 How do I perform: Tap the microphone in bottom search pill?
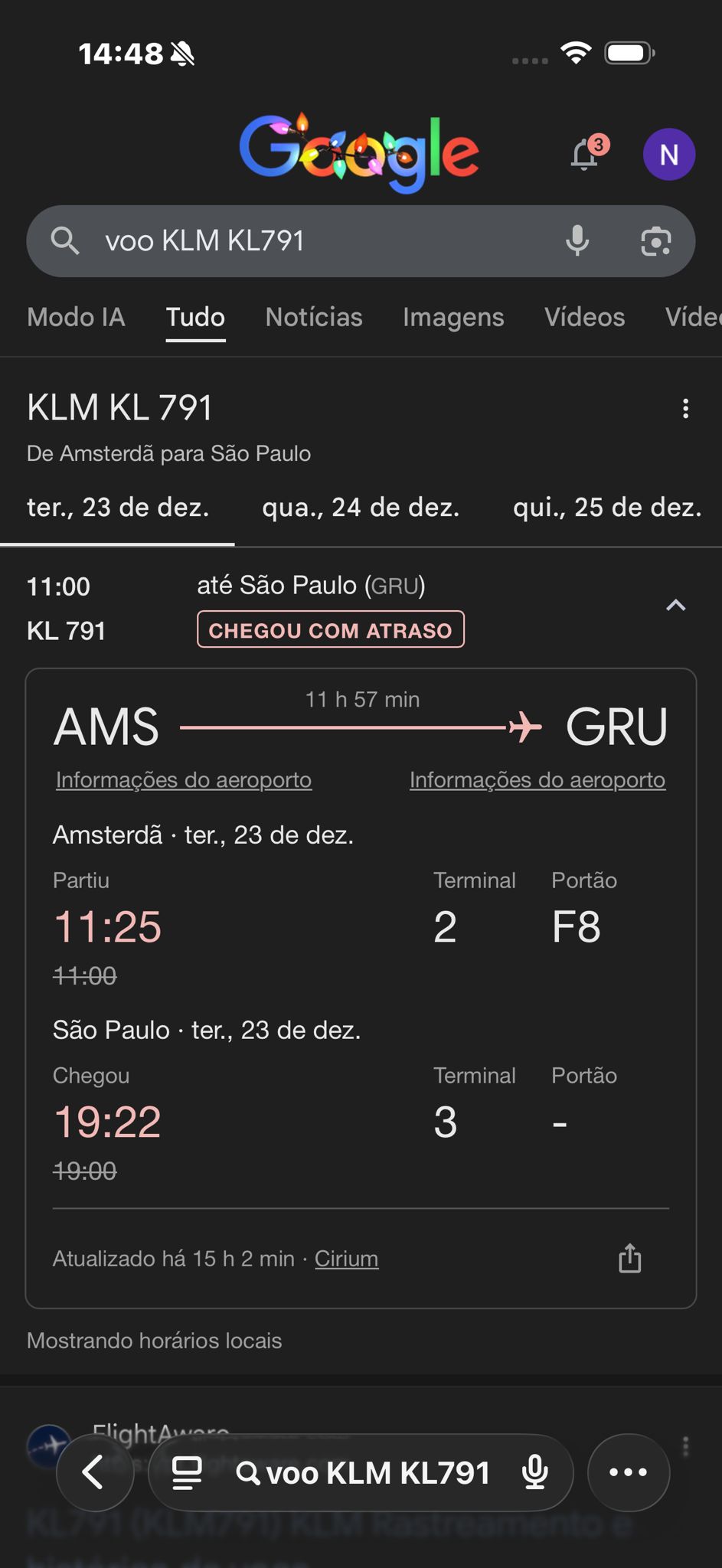tap(534, 1472)
